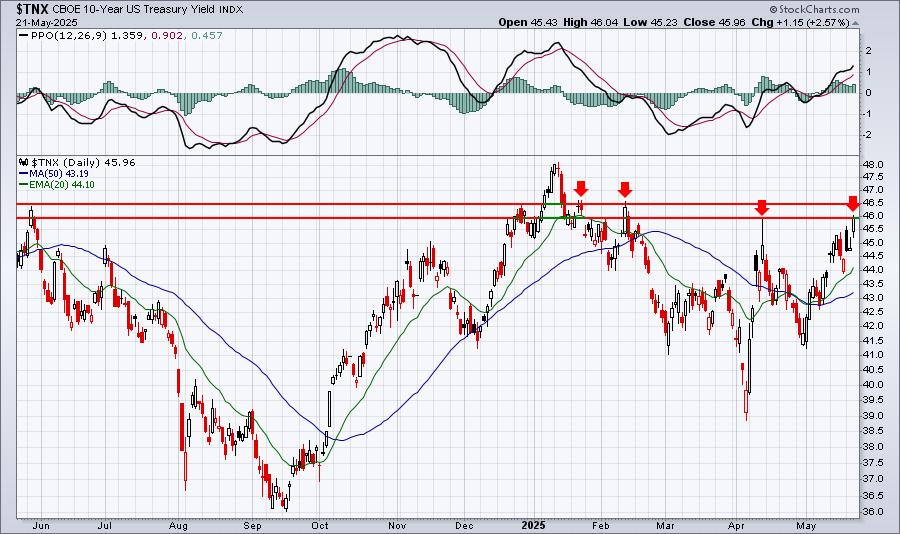Image resolution: width=900 pixels, height=534 pixels.
Task: Click the candlestick icon before $TNX (Daily)
Action: pyautogui.click(x=24, y=162)
